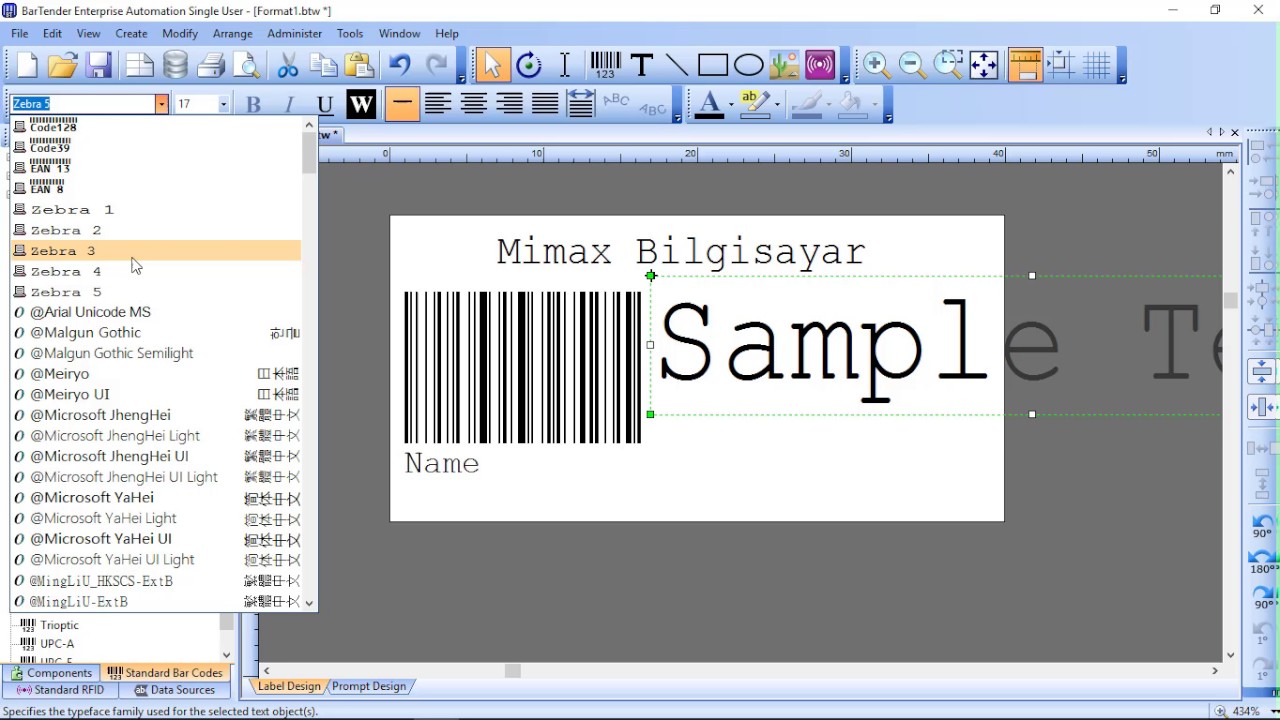This screenshot has height=720, width=1280.
Task: Toggle underline formatting
Action: click(325, 104)
